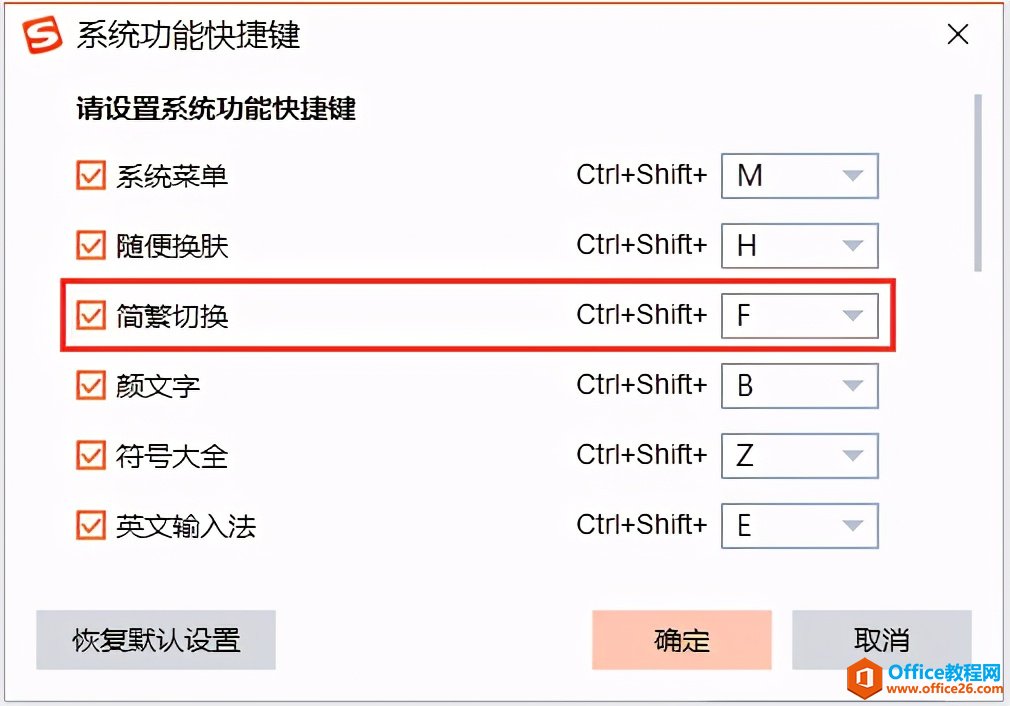Image resolution: width=1010 pixels, height=706 pixels.
Task: Close the 系统功能快捷键 dialog
Action: pos(958,34)
